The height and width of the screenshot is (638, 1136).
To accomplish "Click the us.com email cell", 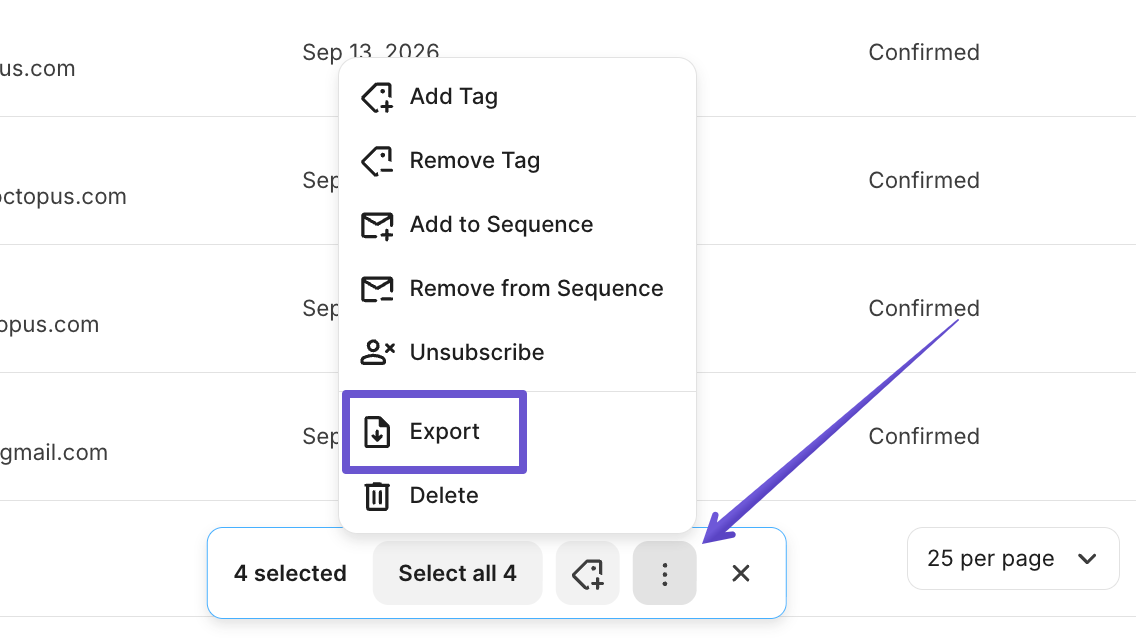I will click(x=38, y=68).
